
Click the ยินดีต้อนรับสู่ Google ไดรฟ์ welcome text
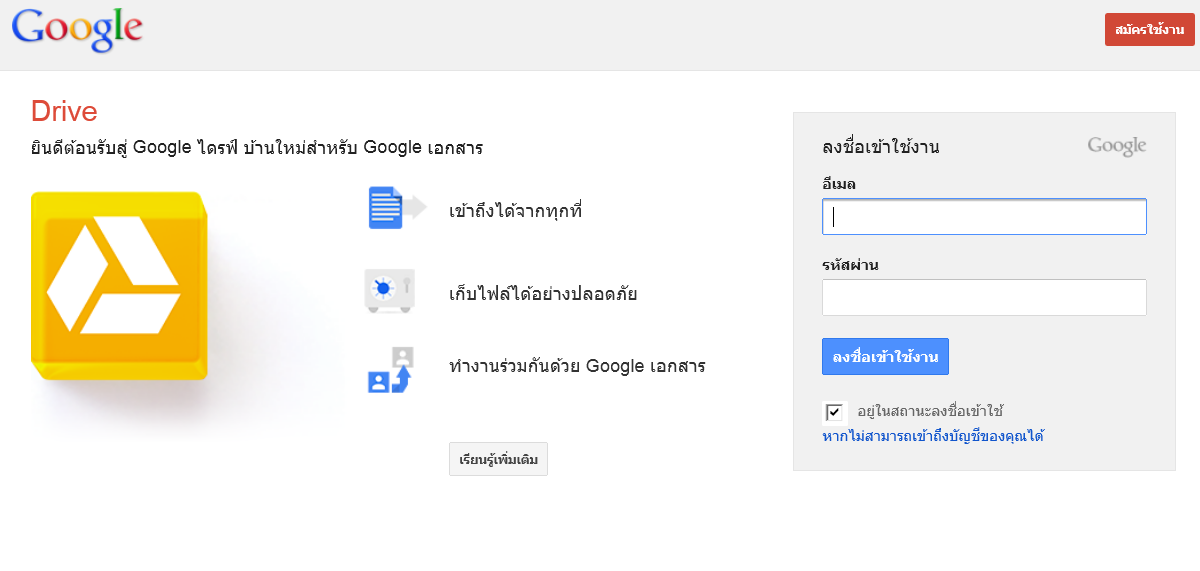128,148
